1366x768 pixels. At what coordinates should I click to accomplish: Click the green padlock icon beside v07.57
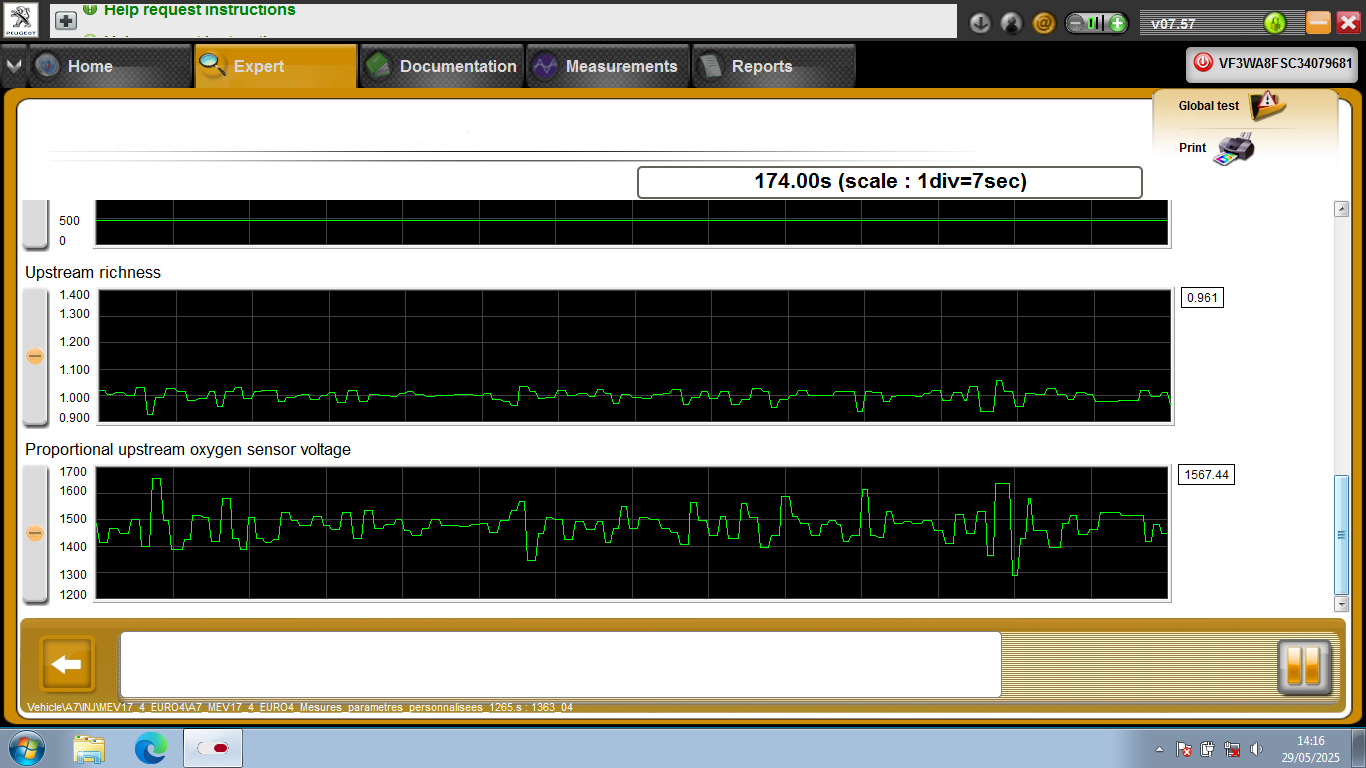click(1274, 23)
